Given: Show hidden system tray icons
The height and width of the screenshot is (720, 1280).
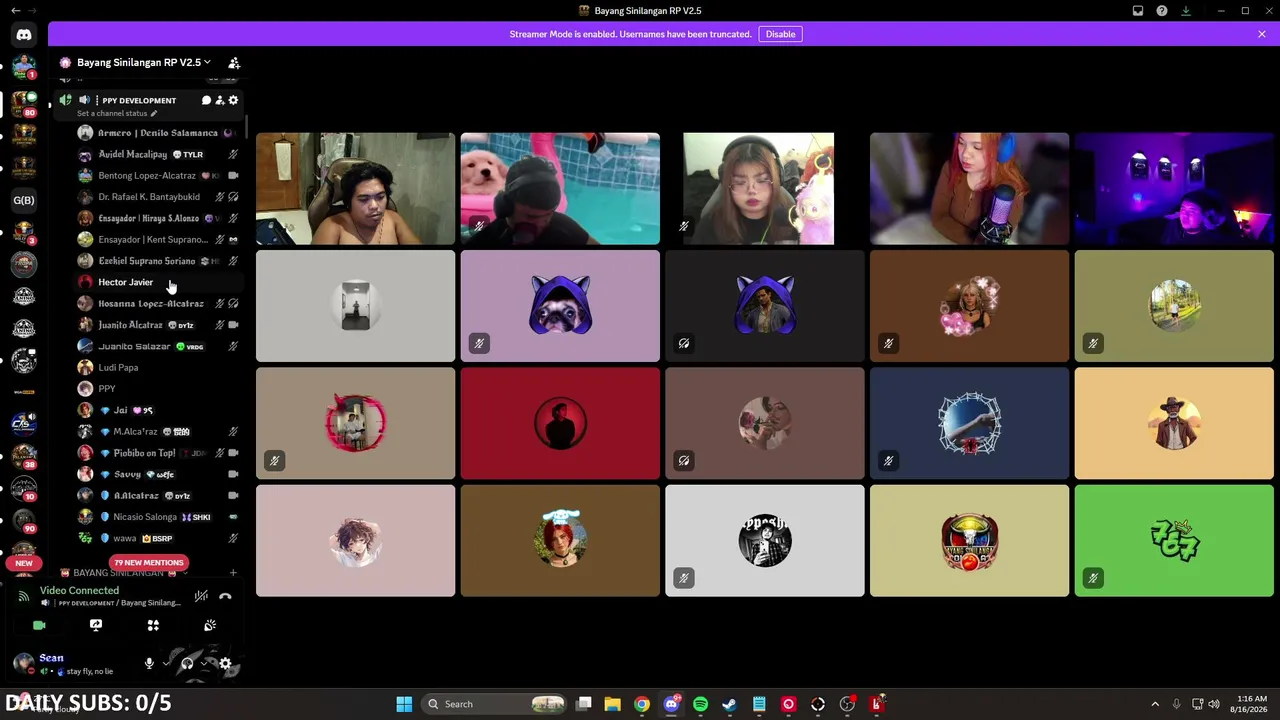Looking at the screenshot, I should (1155, 704).
